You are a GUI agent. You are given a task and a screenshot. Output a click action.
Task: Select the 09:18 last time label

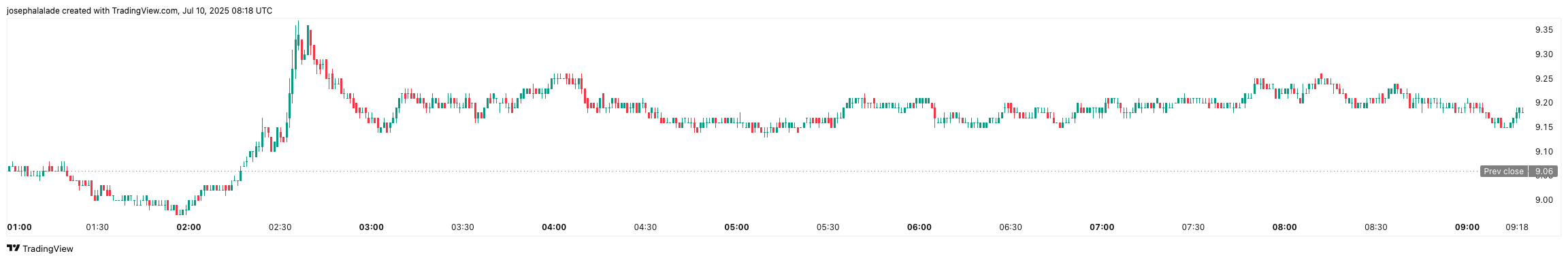(x=1517, y=227)
